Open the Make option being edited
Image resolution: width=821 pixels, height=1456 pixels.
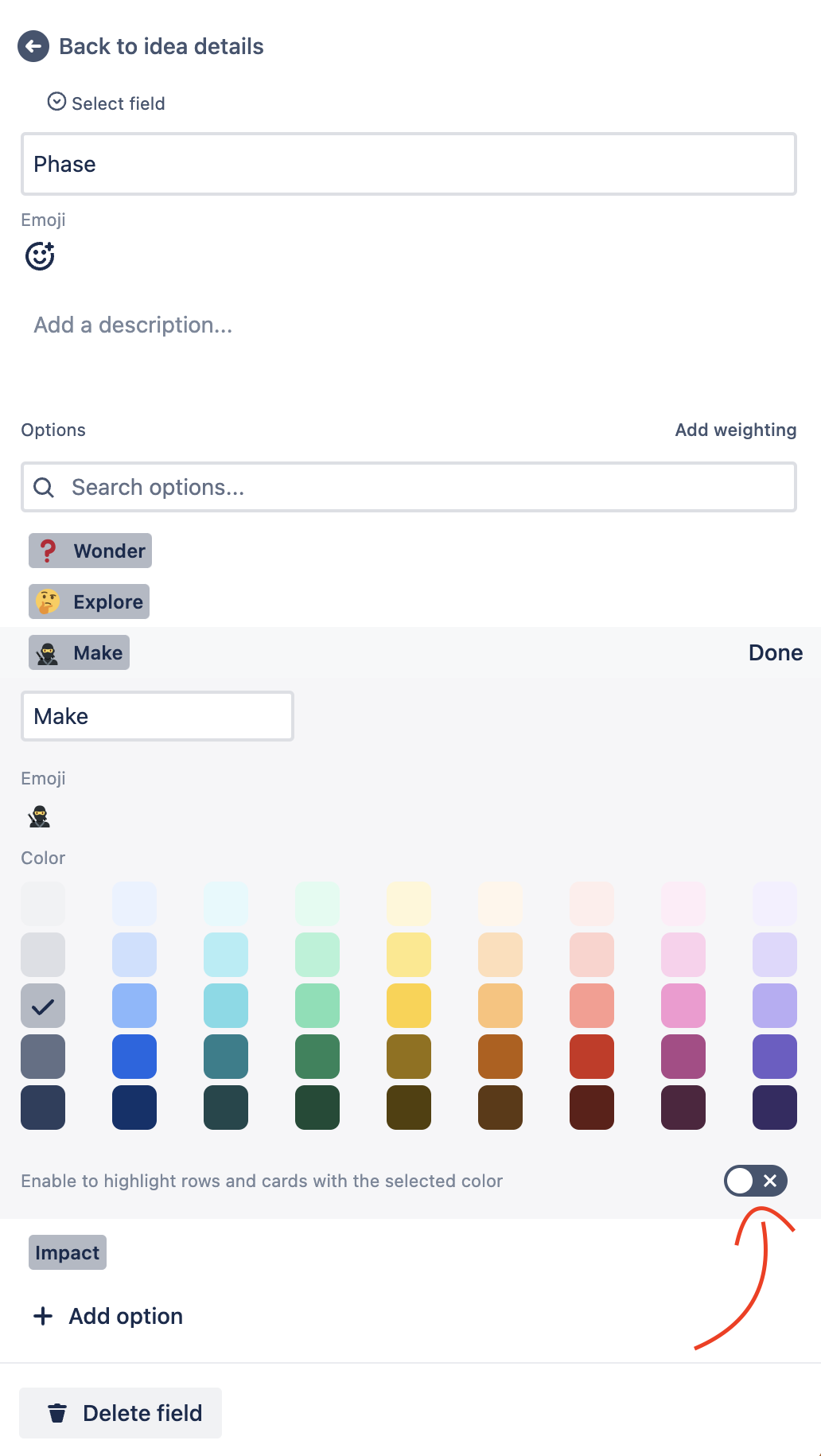point(78,652)
